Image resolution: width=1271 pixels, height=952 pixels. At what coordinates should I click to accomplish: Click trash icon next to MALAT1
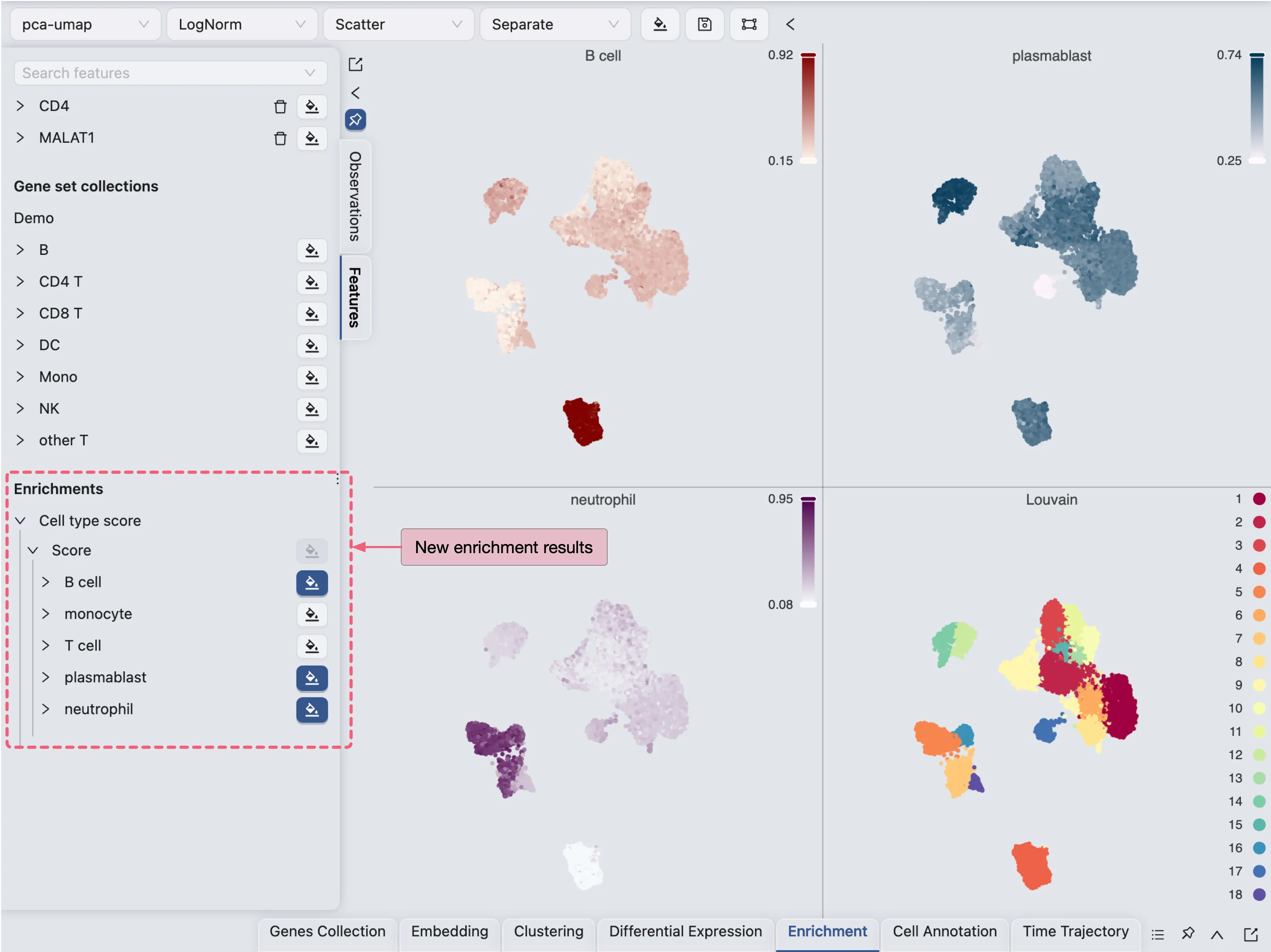click(280, 138)
